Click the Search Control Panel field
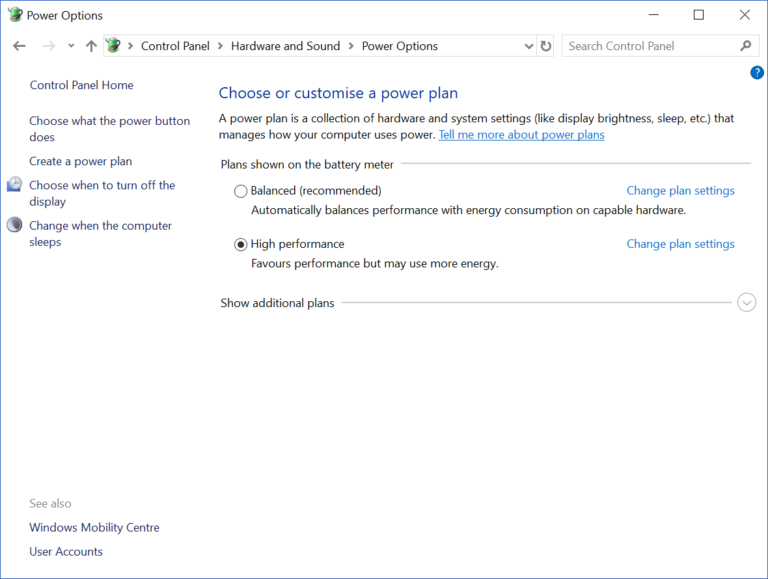 [650, 46]
